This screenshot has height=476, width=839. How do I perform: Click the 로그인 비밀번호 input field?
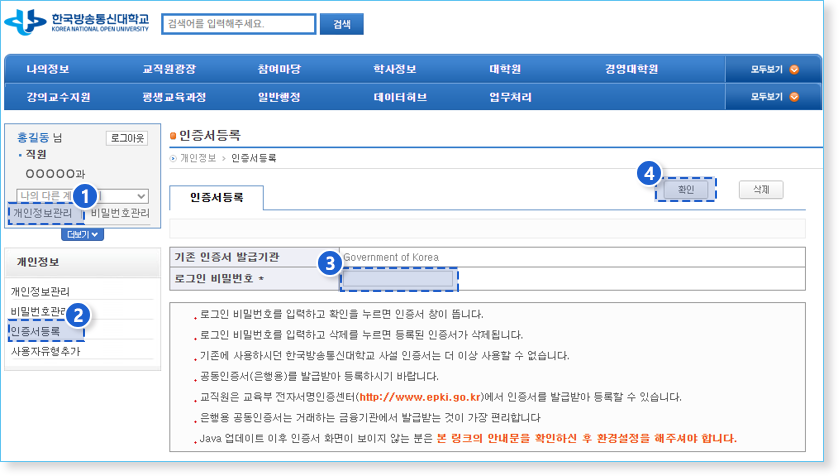(x=399, y=279)
